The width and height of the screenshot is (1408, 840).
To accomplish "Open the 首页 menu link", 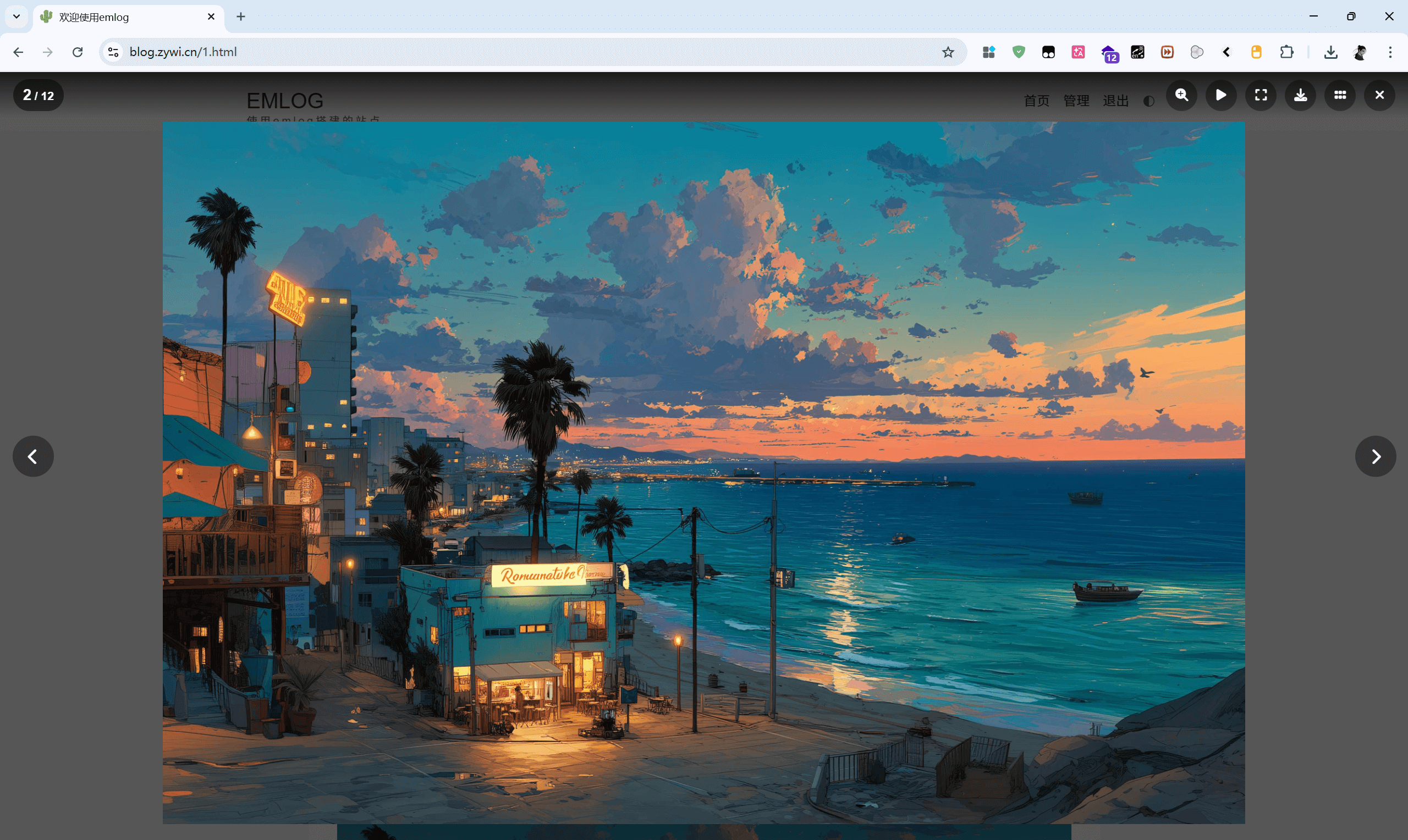I will tap(1037, 101).
